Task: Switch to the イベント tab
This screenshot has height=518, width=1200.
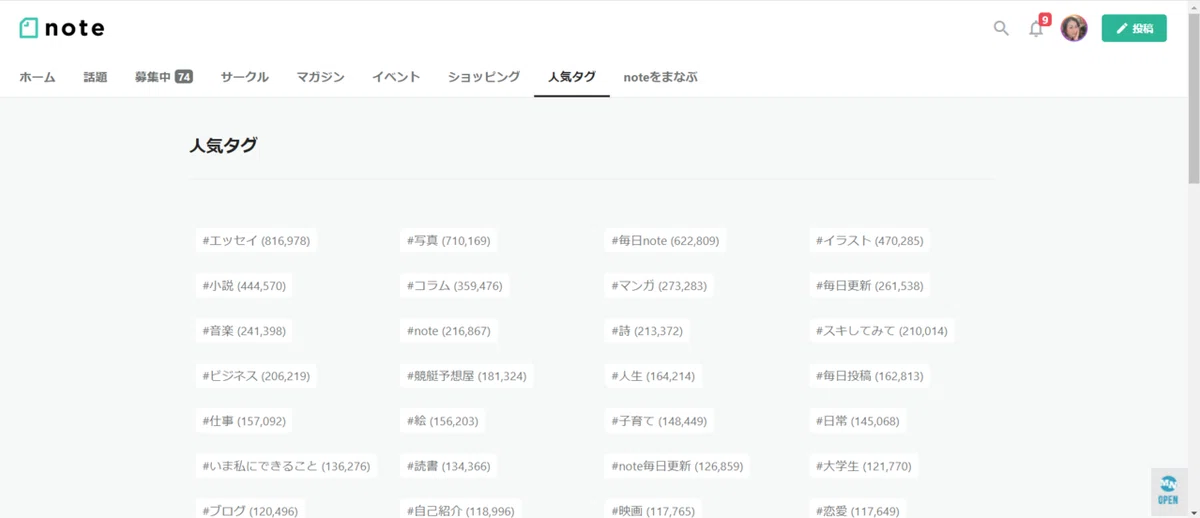Action: click(396, 77)
